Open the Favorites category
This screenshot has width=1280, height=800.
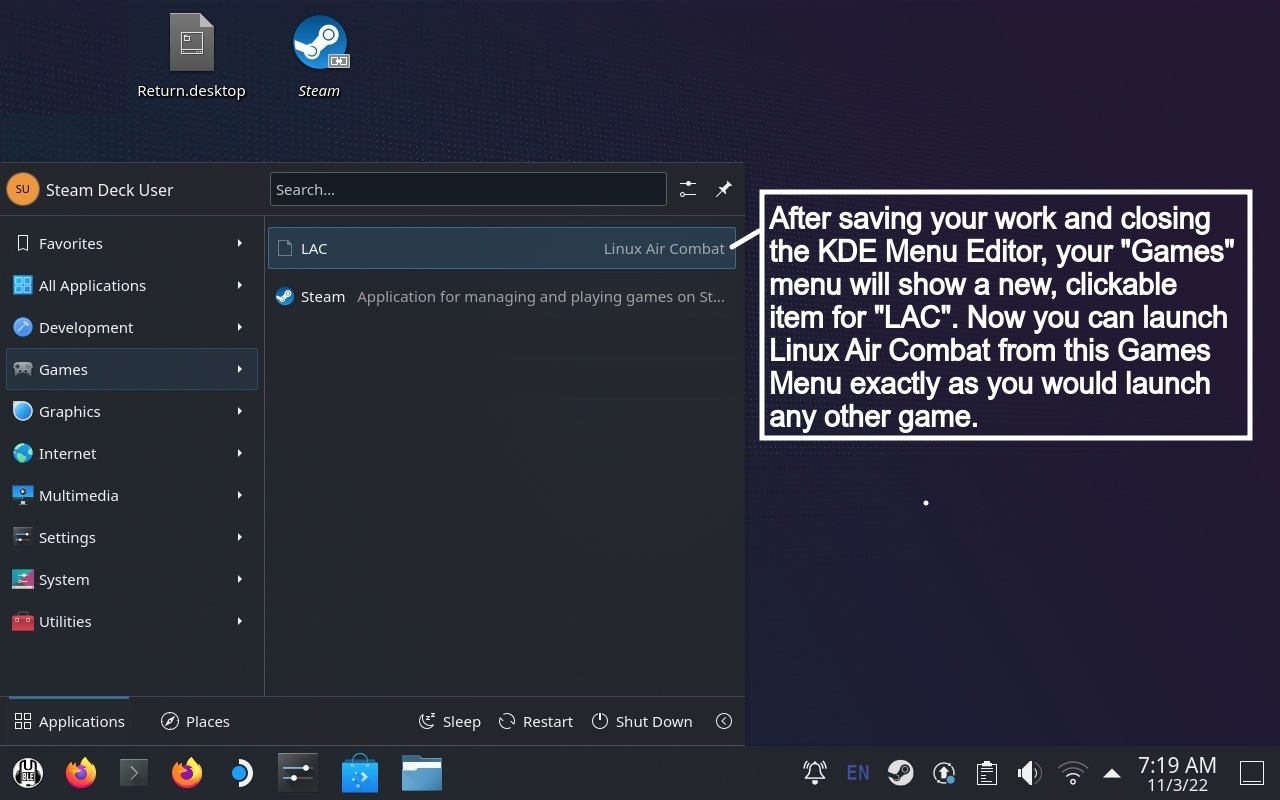[132, 243]
